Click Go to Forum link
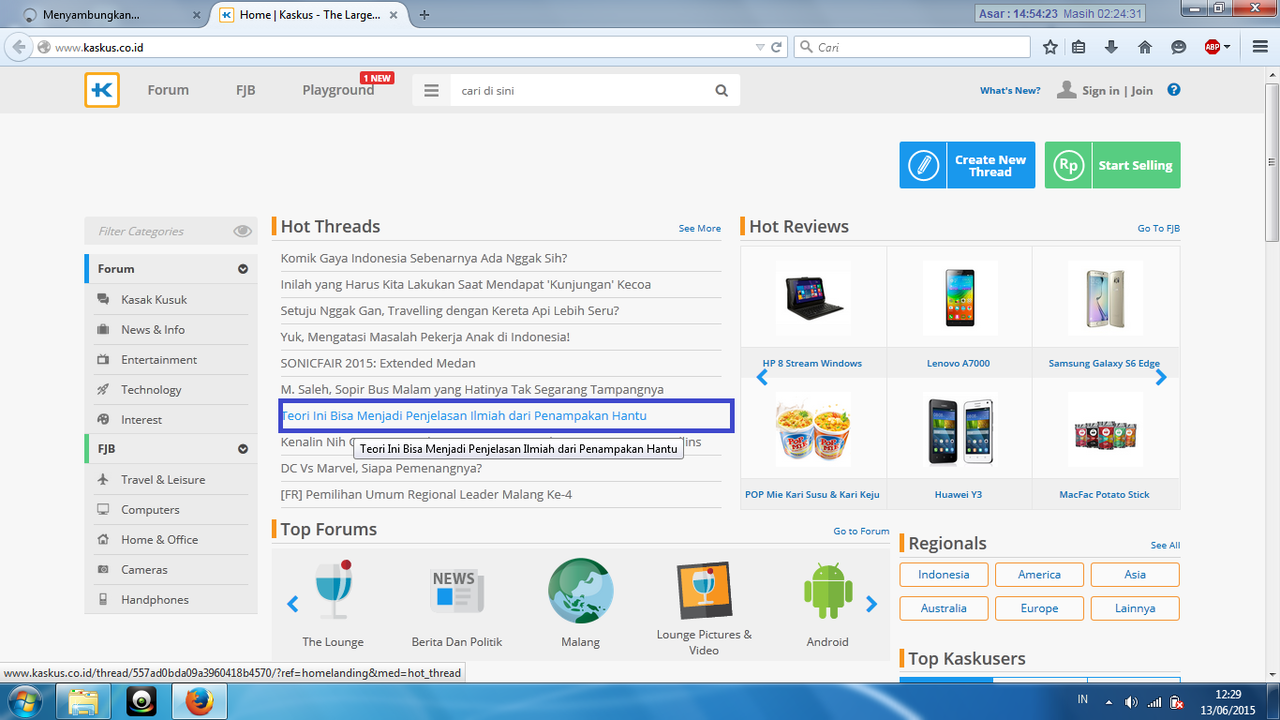Viewport: 1280px width, 720px height. [861, 531]
